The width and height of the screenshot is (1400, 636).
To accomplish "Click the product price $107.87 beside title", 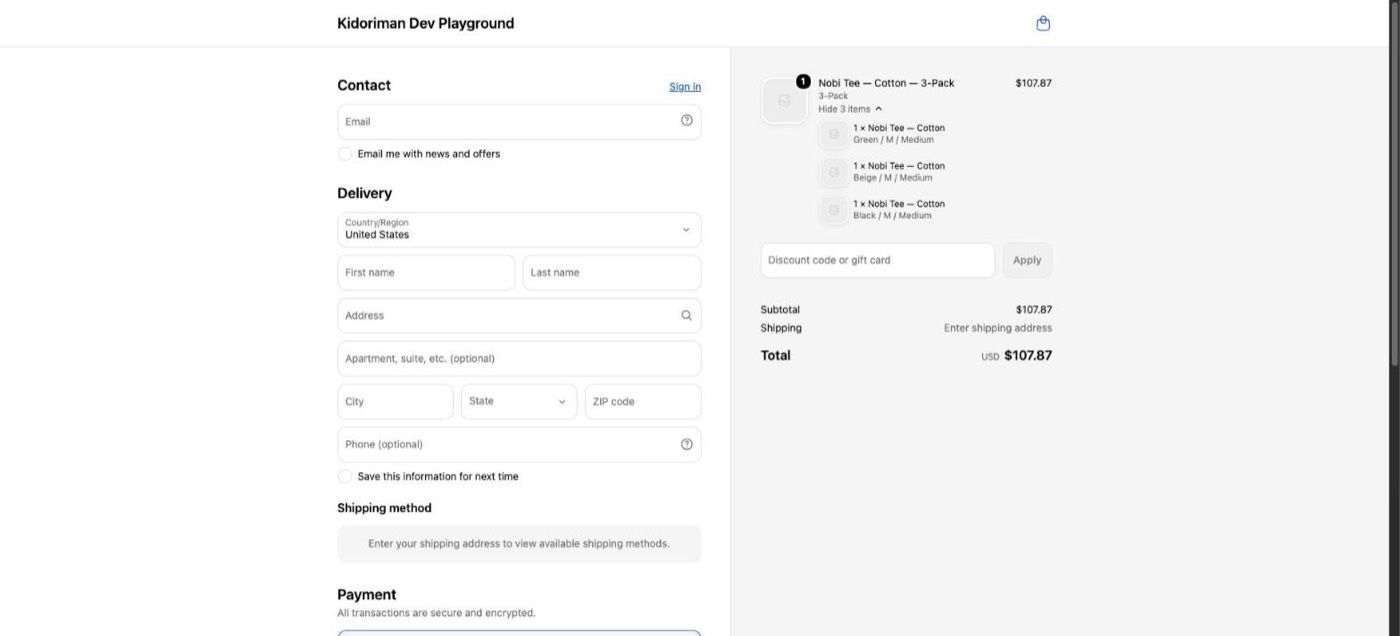I will [x=1033, y=83].
